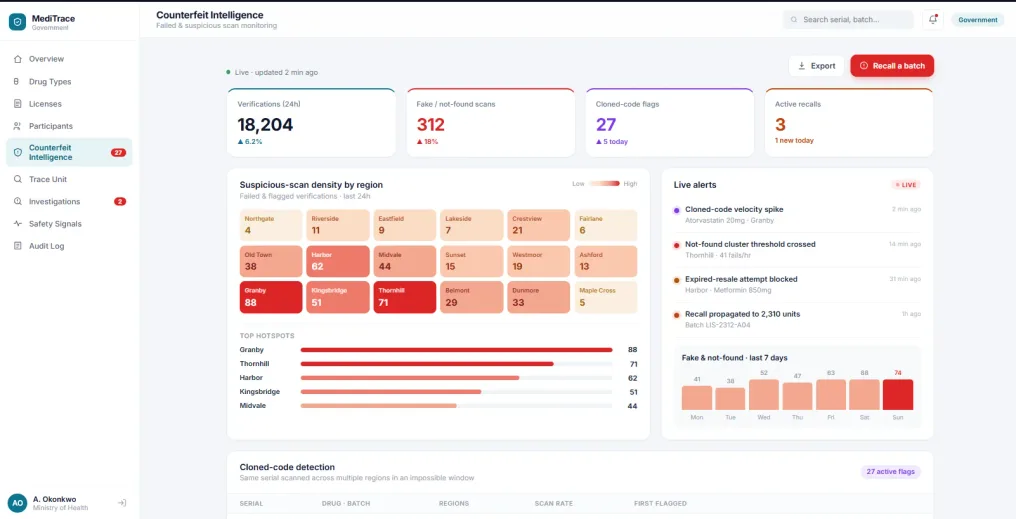Viewport: 1016px width, 519px height.
Task: Open the Verifications (24h) card
Action: coord(311,122)
